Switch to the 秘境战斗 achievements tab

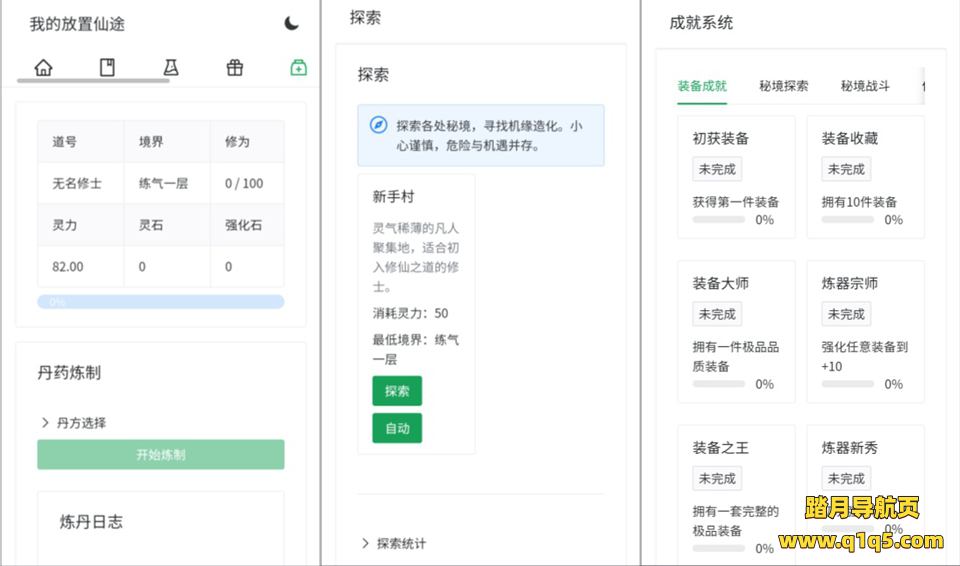click(x=865, y=86)
